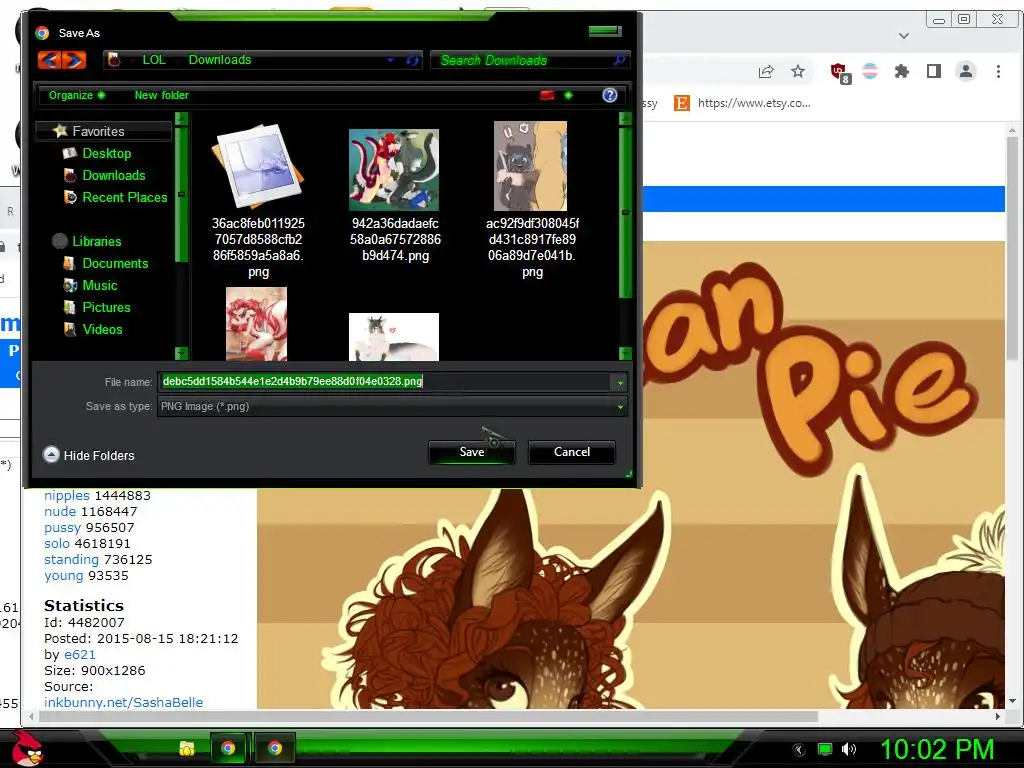This screenshot has height=768, width=1024.
Task: Click the pastel striped flag extension icon
Action: coord(870,71)
